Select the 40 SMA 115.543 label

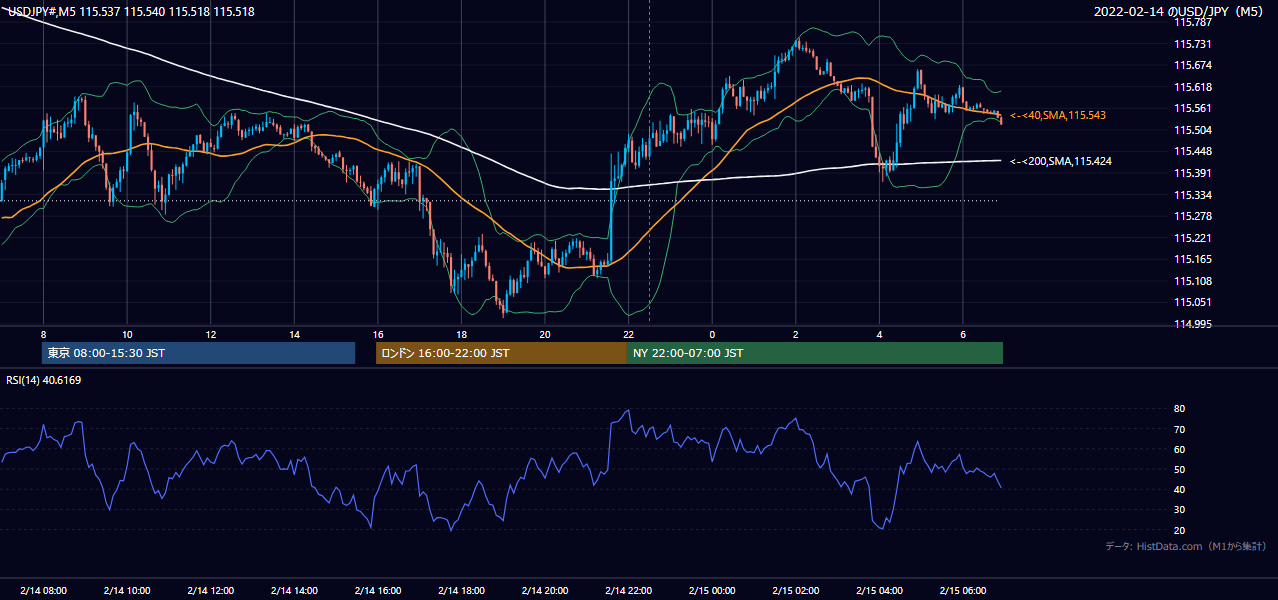tap(1058, 116)
